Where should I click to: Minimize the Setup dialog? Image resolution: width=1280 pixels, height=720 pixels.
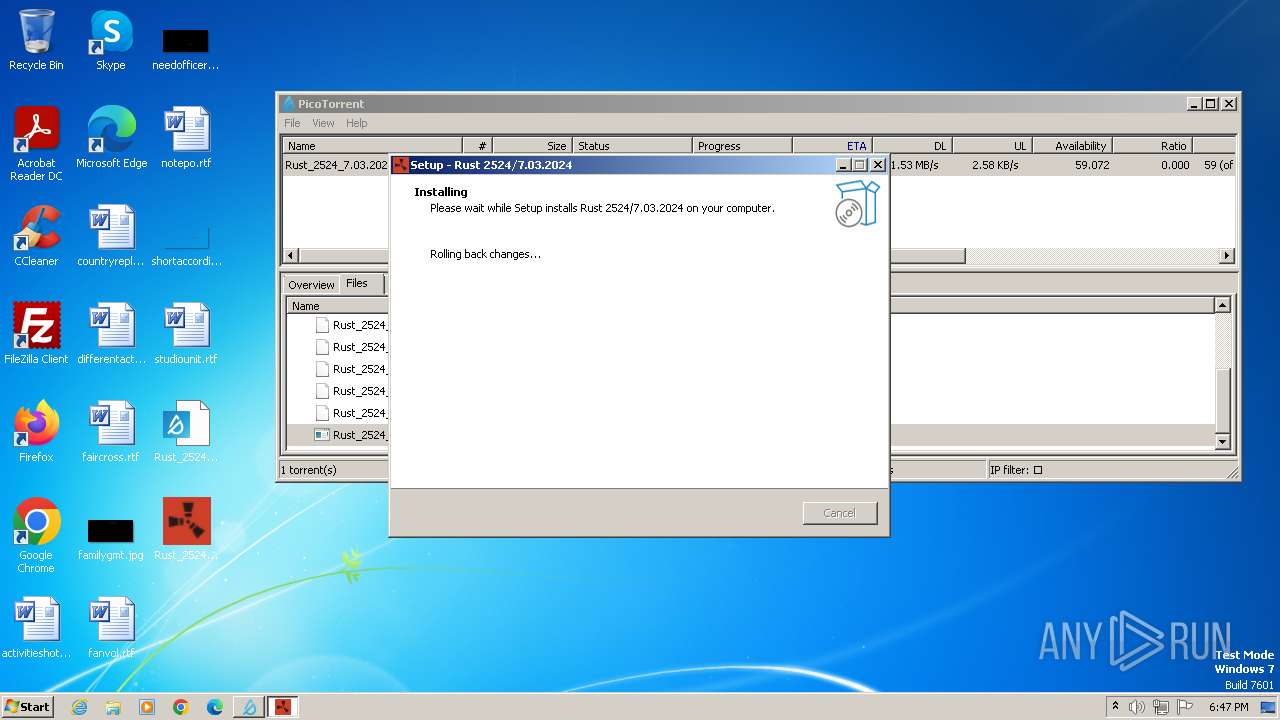[843, 165]
